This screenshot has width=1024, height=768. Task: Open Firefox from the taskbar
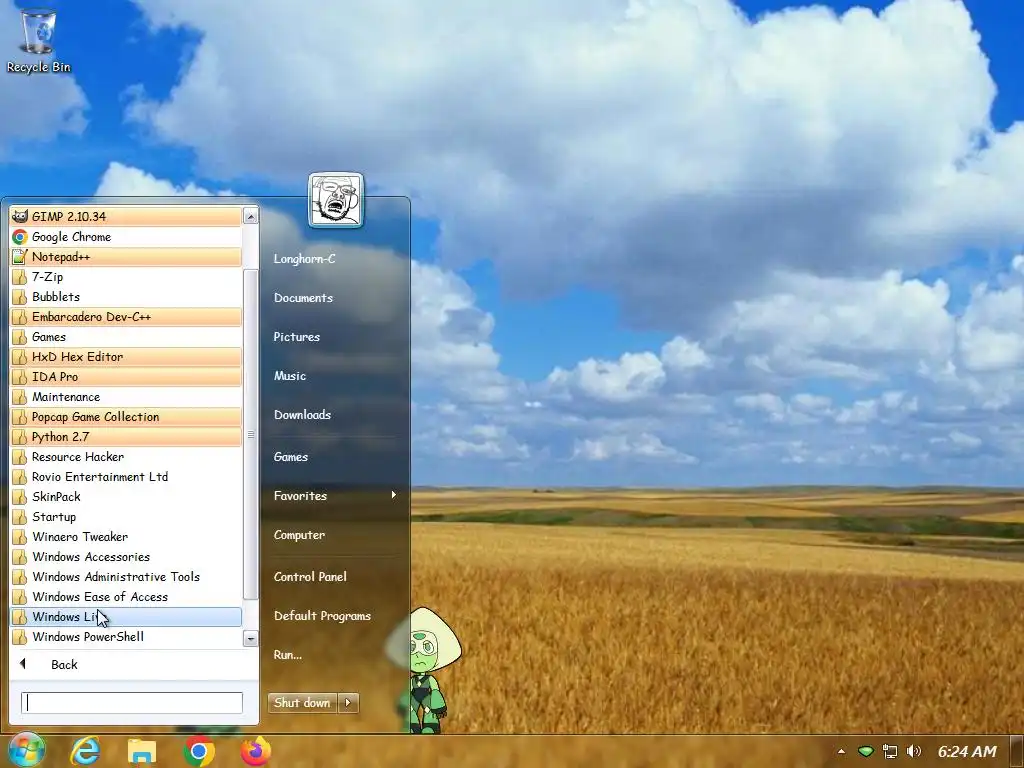(x=256, y=751)
